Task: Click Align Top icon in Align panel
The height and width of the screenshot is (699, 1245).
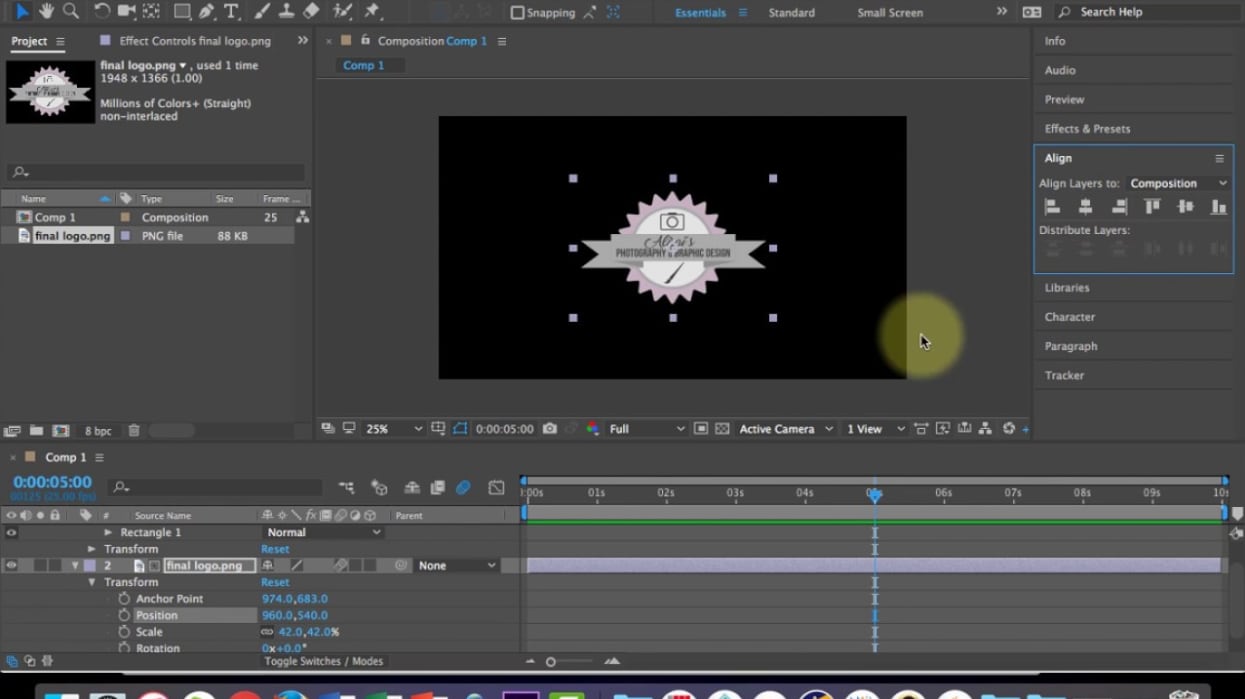Action: [x=1152, y=207]
